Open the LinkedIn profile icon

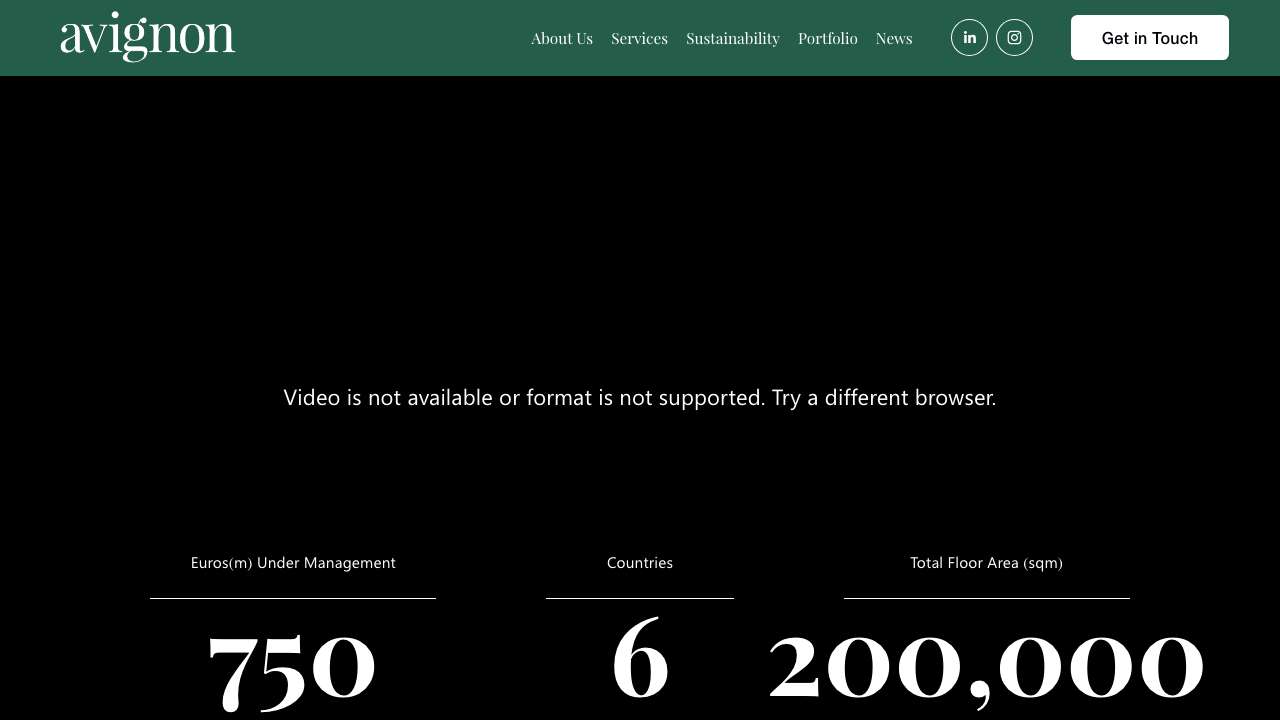pyautogui.click(x=969, y=38)
